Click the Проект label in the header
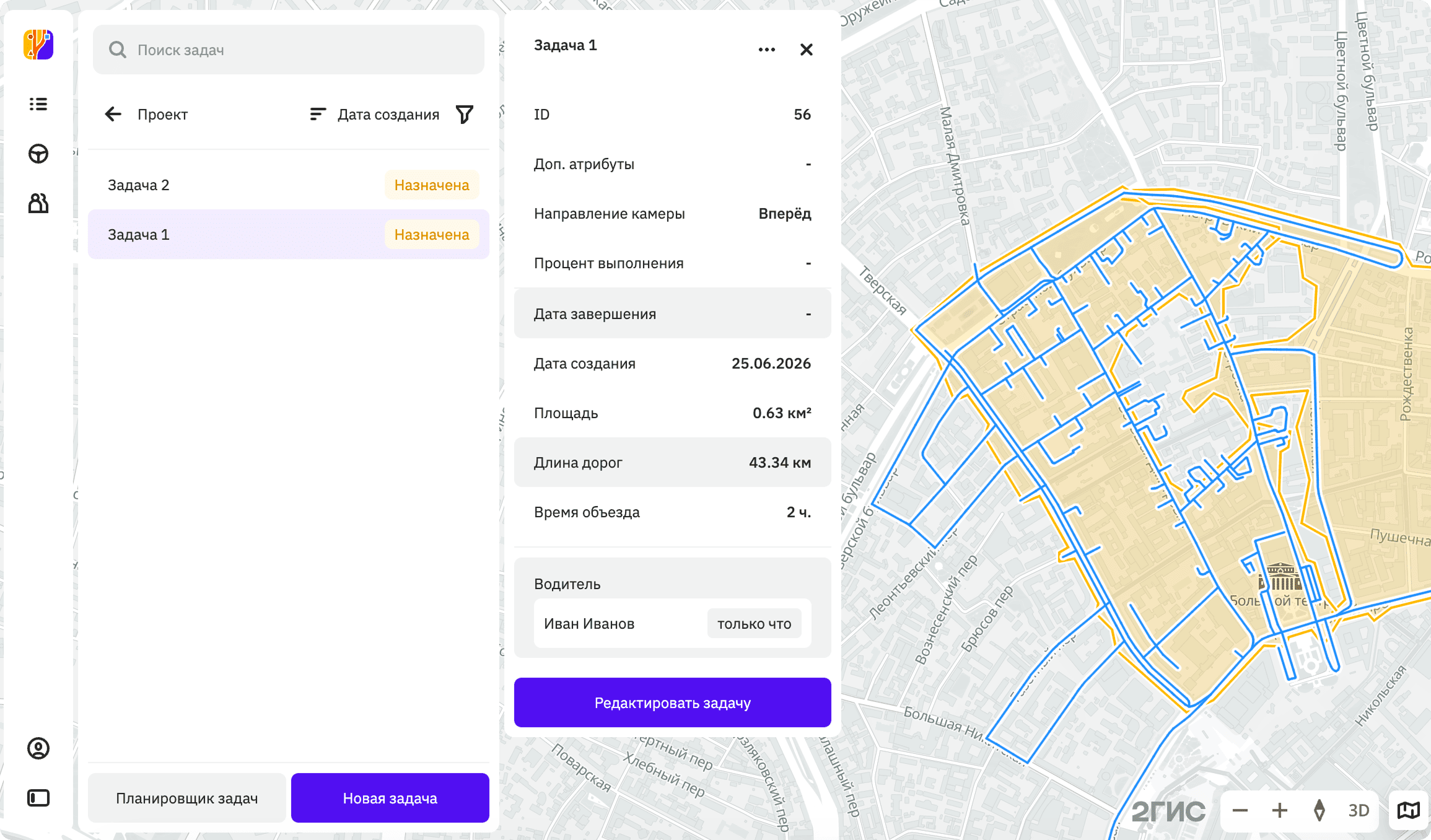Image resolution: width=1431 pixels, height=840 pixels. coord(162,115)
